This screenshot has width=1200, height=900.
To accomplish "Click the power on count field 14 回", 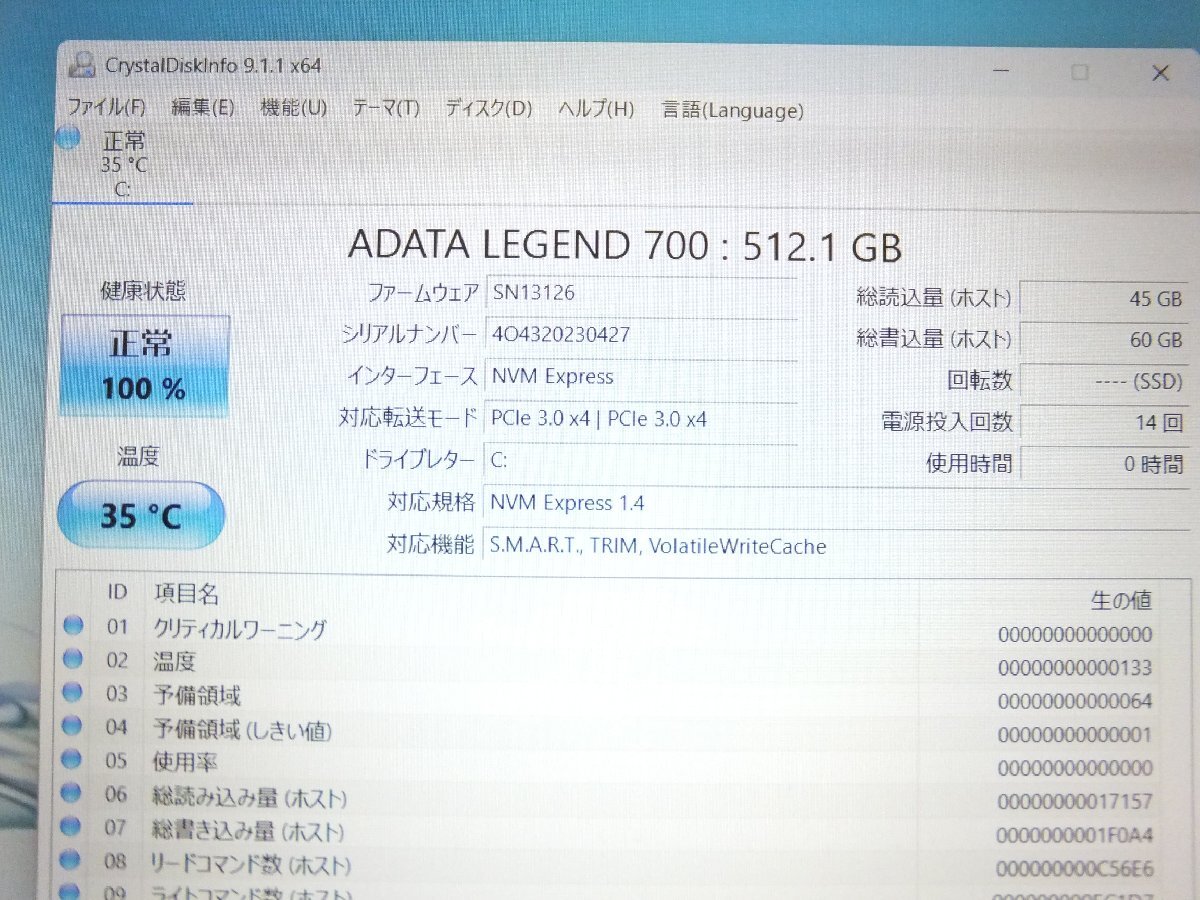I will coord(1106,423).
